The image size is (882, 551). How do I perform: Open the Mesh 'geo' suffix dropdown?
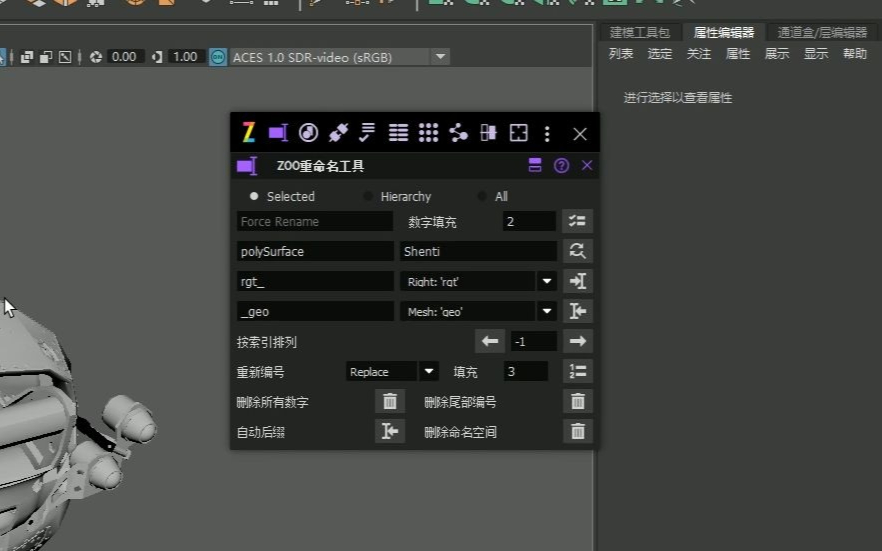click(547, 311)
